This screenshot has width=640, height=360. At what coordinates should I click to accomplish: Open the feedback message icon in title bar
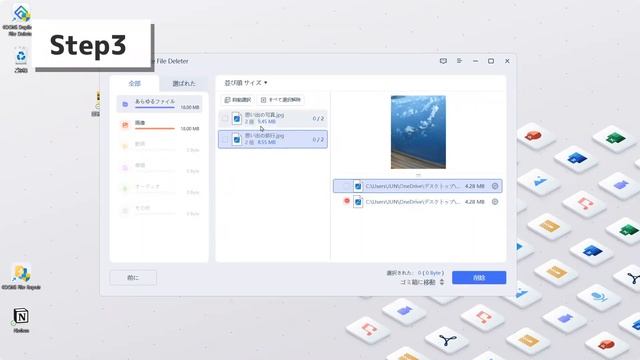click(x=443, y=61)
